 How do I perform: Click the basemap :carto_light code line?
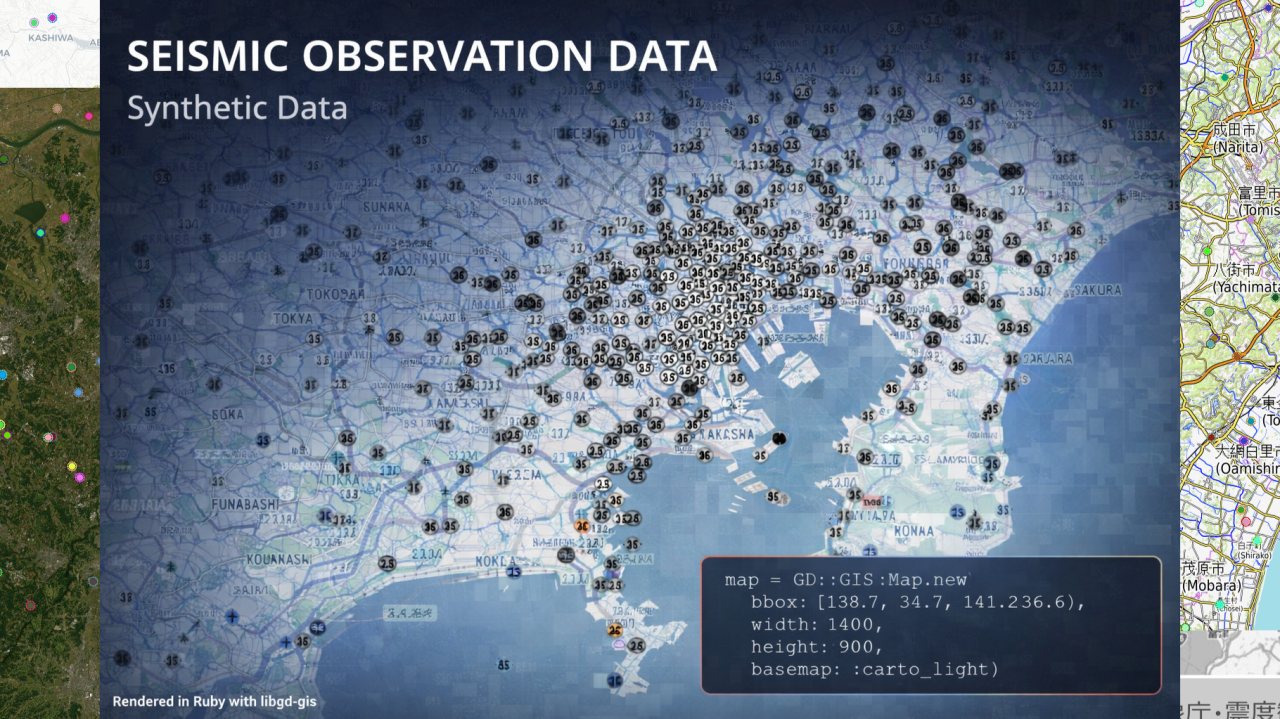click(874, 669)
